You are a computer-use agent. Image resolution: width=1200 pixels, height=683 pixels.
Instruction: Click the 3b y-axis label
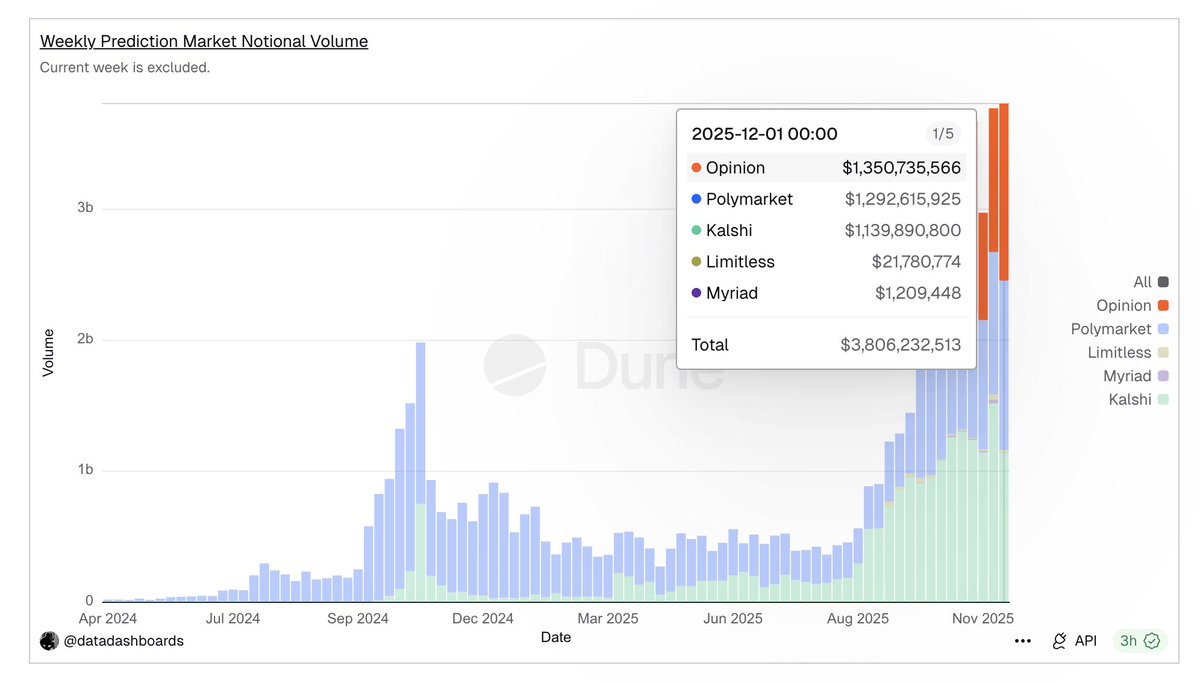85,208
